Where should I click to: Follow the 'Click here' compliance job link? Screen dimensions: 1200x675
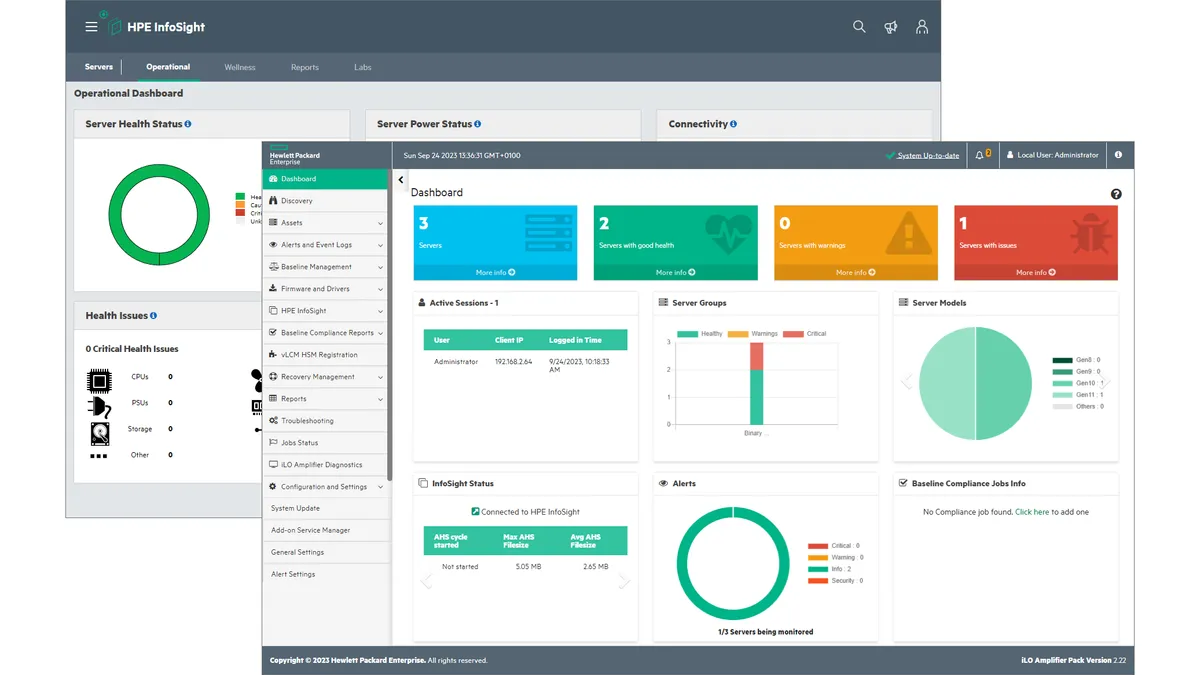click(1032, 512)
